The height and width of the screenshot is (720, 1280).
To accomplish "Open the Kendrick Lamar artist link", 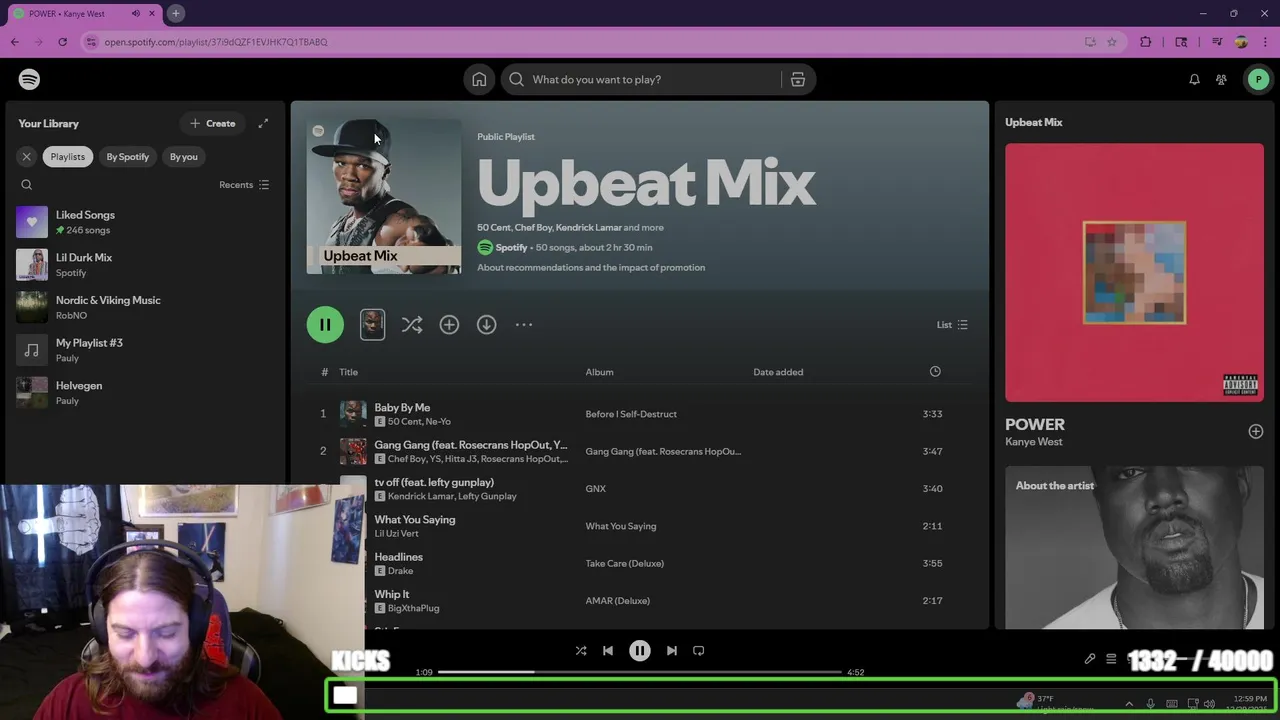I will pyautogui.click(x=588, y=227).
